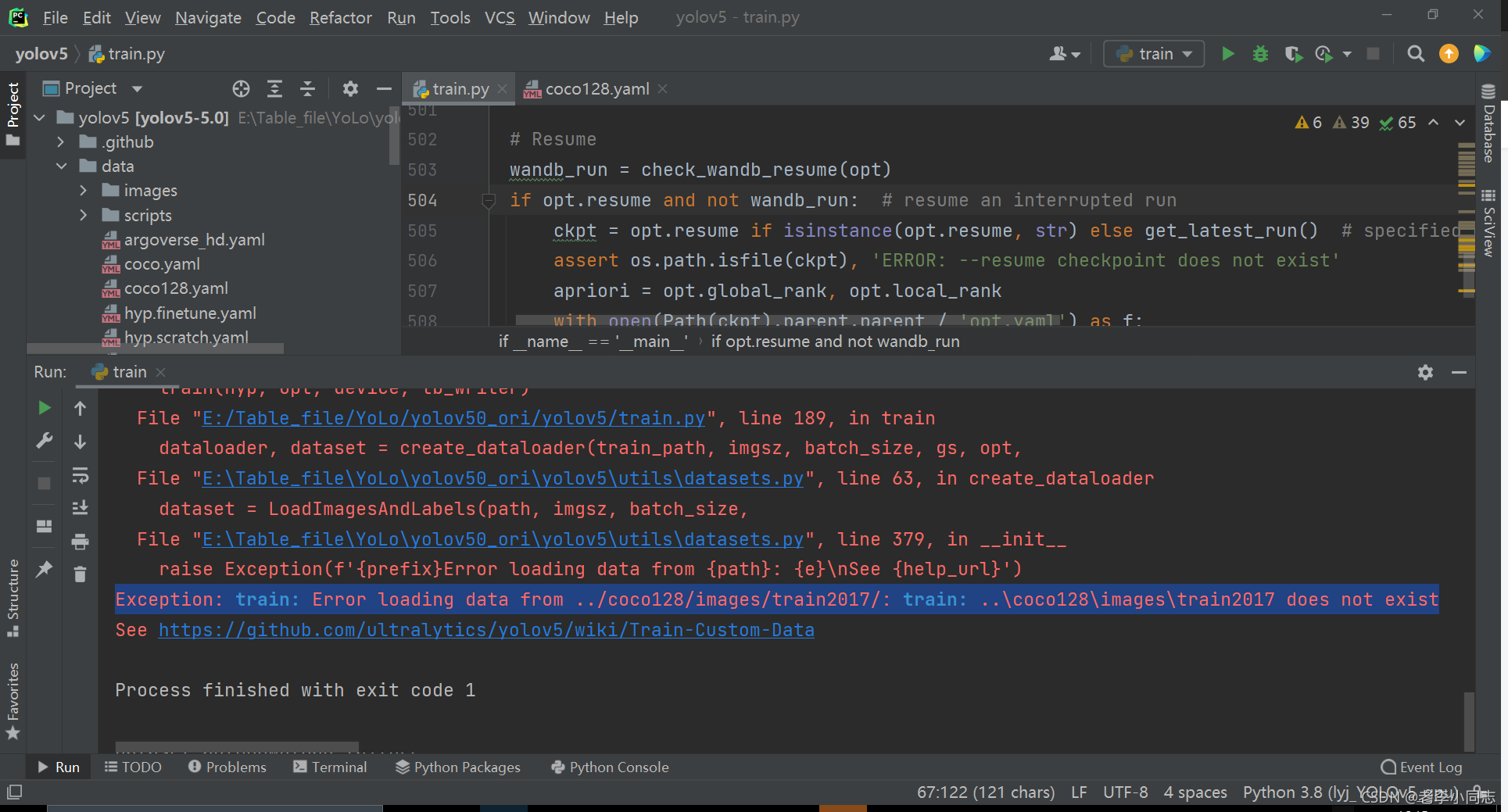
Task: Open Project panel settings gear
Action: (x=350, y=89)
